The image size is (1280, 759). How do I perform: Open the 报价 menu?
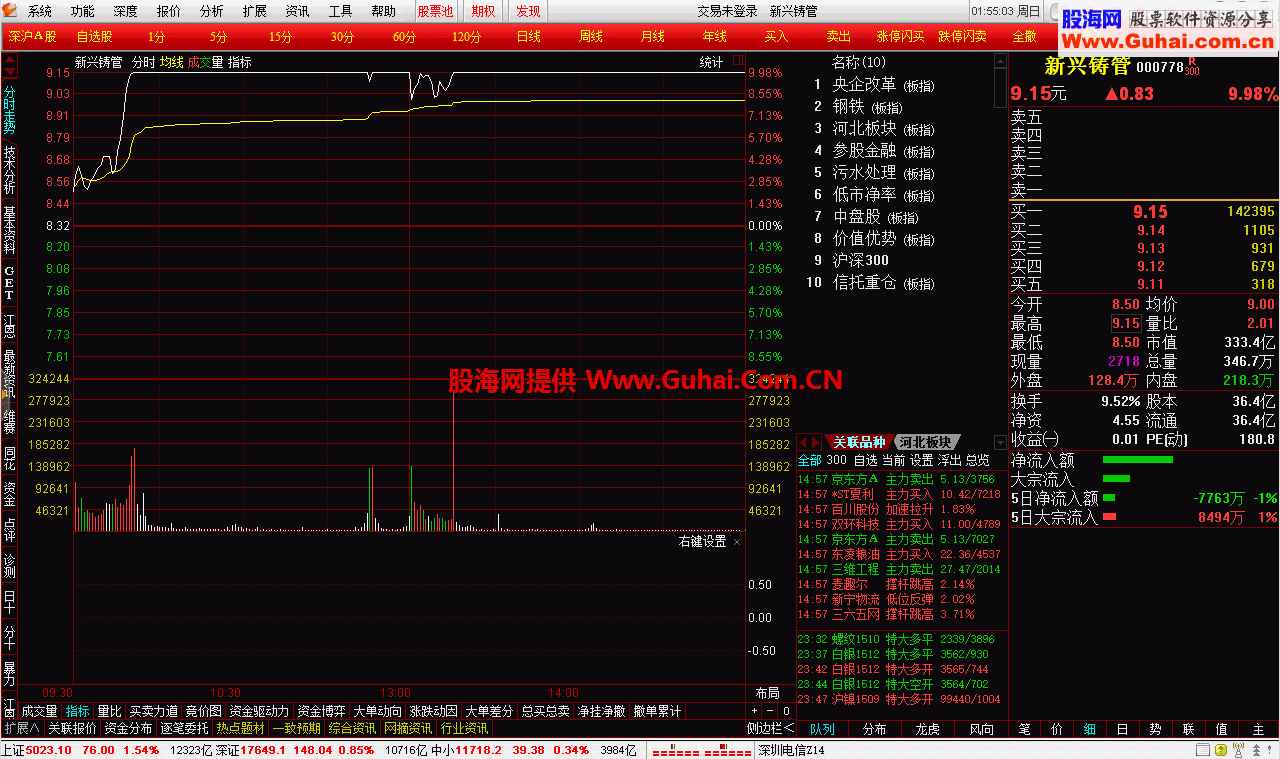[169, 11]
